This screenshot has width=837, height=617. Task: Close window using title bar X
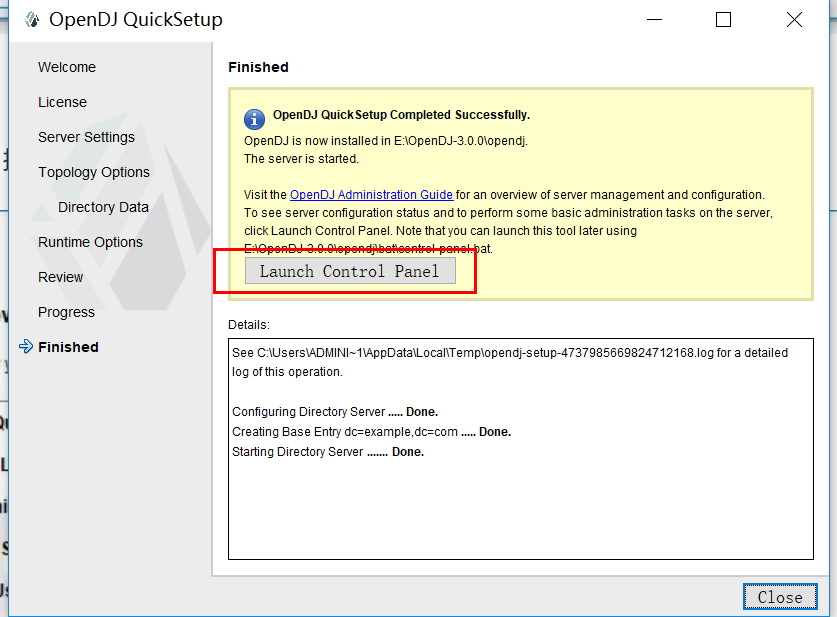[794, 20]
